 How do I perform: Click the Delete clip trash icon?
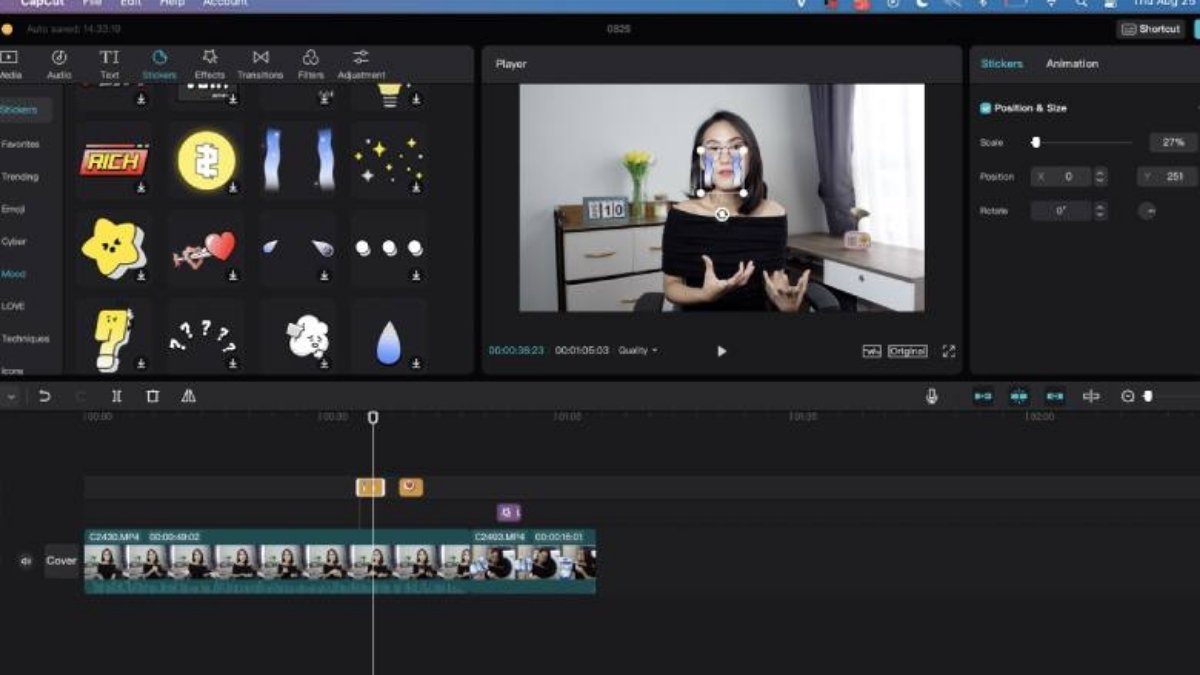click(x=152, y=396)
